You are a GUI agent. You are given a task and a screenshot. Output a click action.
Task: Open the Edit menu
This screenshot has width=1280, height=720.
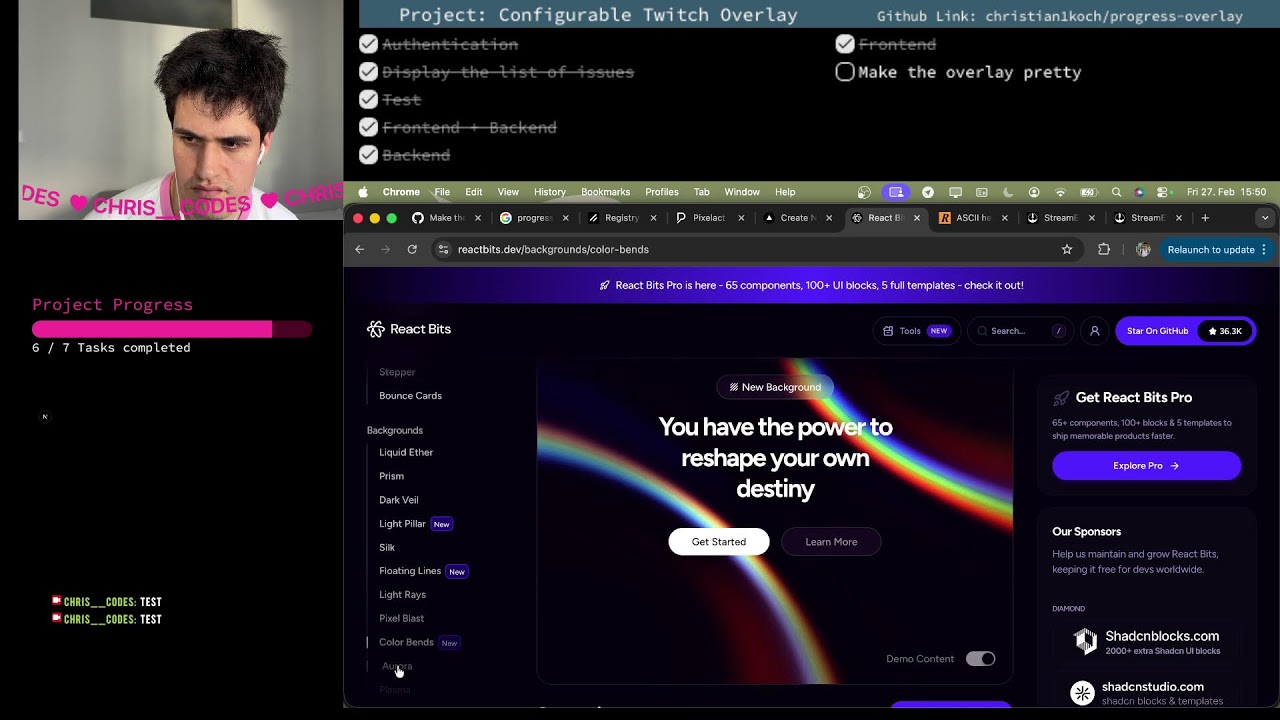474,192
